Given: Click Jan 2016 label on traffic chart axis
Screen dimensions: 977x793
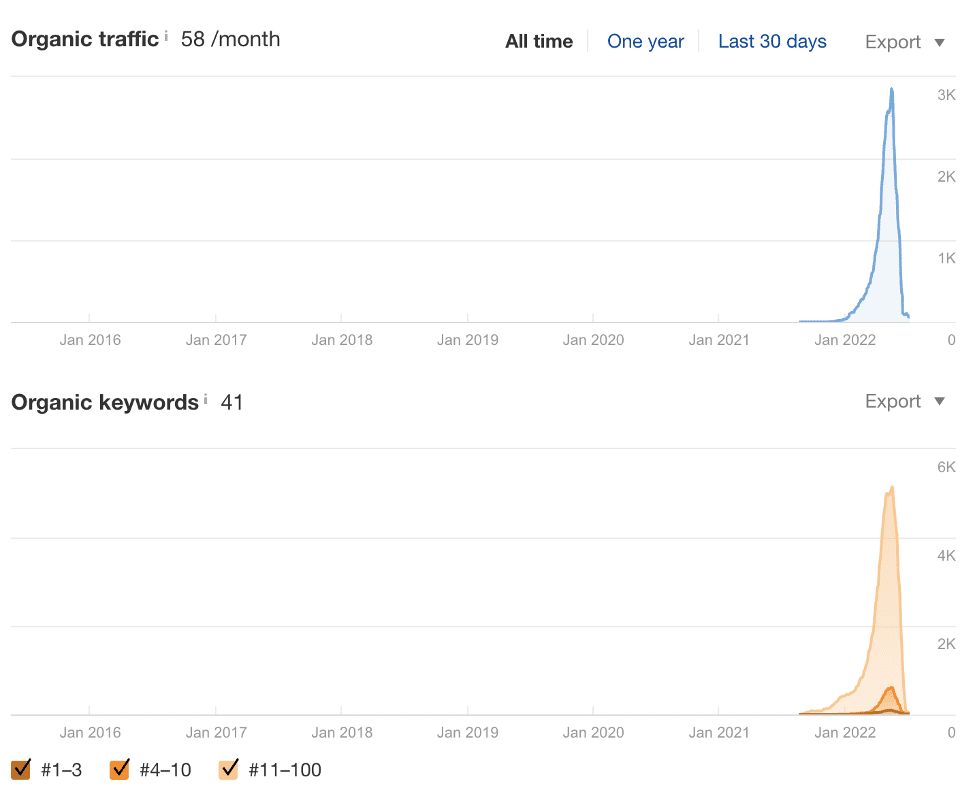Looking at the screenshot, I should (x=90, y=340).
